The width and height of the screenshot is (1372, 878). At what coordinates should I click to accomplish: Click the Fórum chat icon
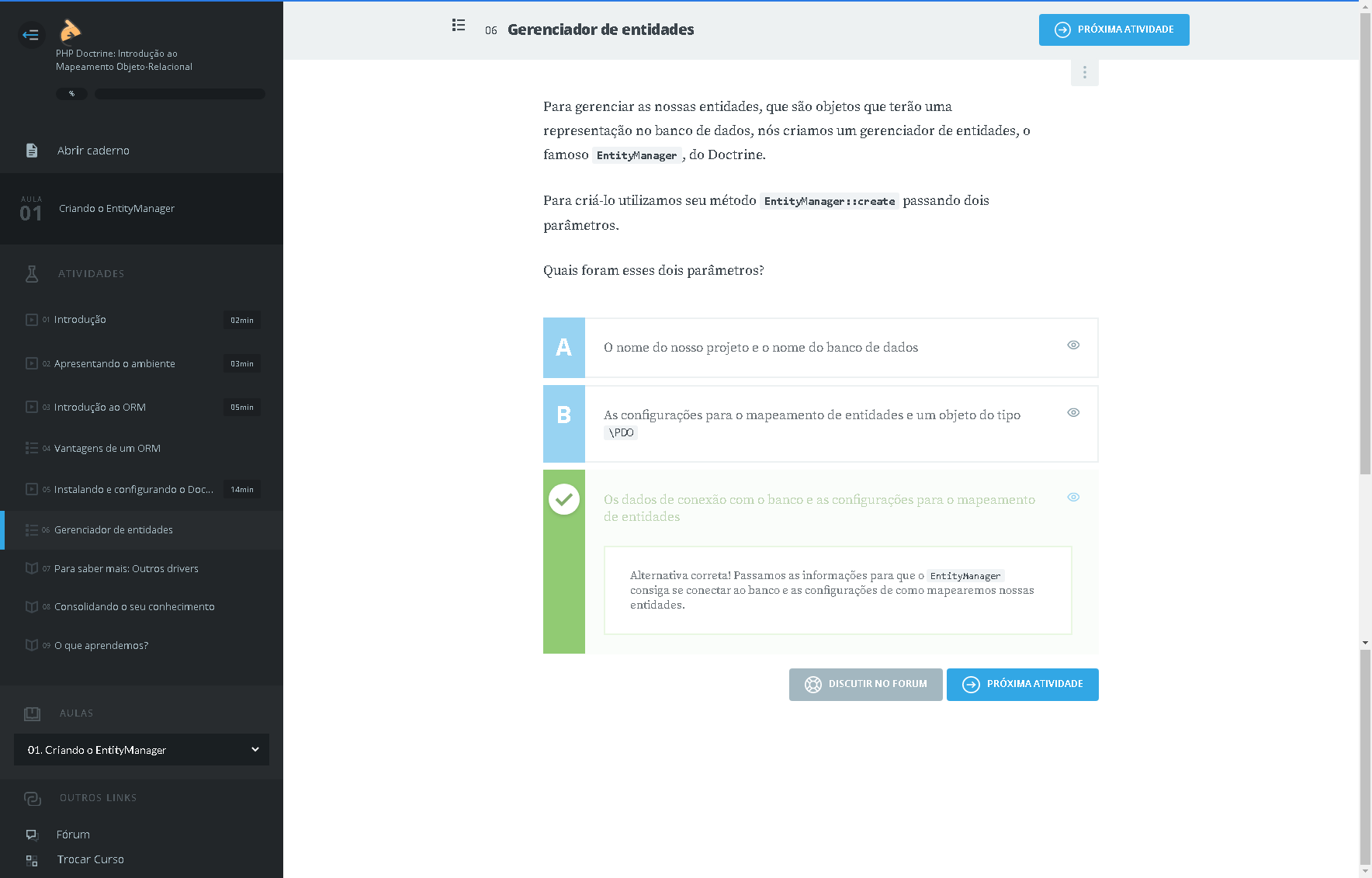(32, 835)
